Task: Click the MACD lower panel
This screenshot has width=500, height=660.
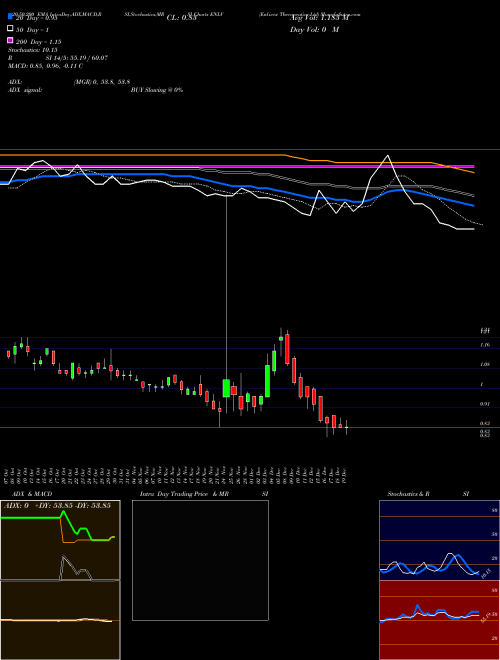Action: click(x=60, y=620)
